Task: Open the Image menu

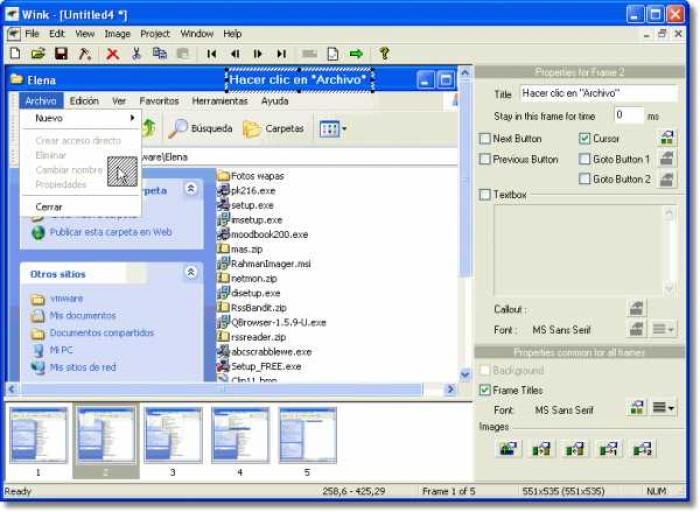Action: [117, 34]
